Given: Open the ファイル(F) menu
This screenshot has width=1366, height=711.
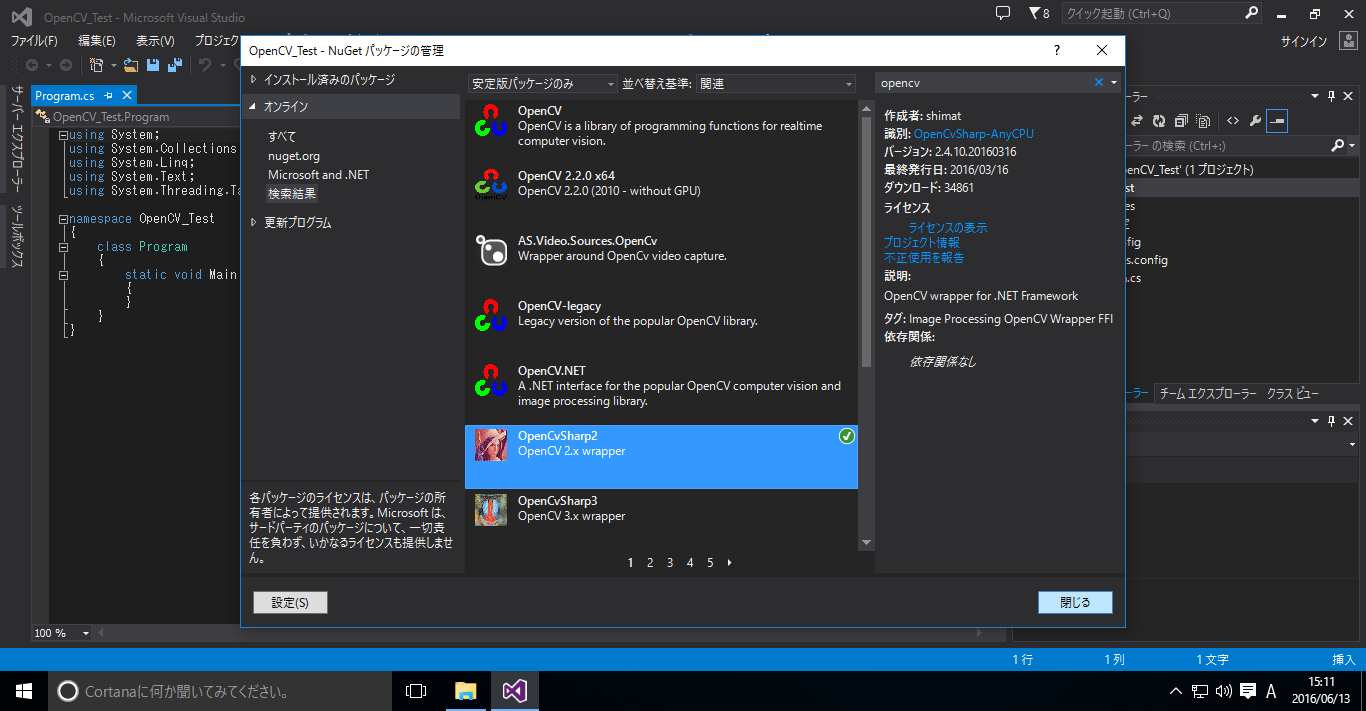Looking at the screenshot, I should tap(32, 41).
